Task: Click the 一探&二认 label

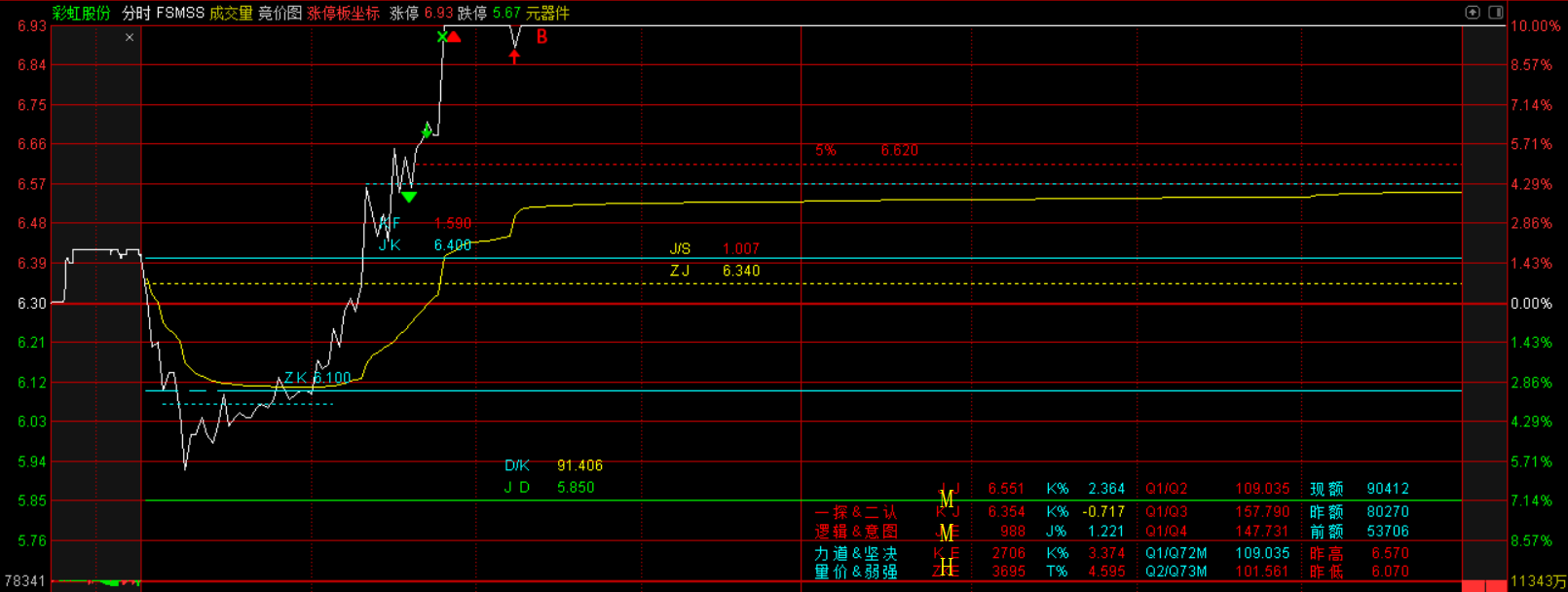Action: 856,512
